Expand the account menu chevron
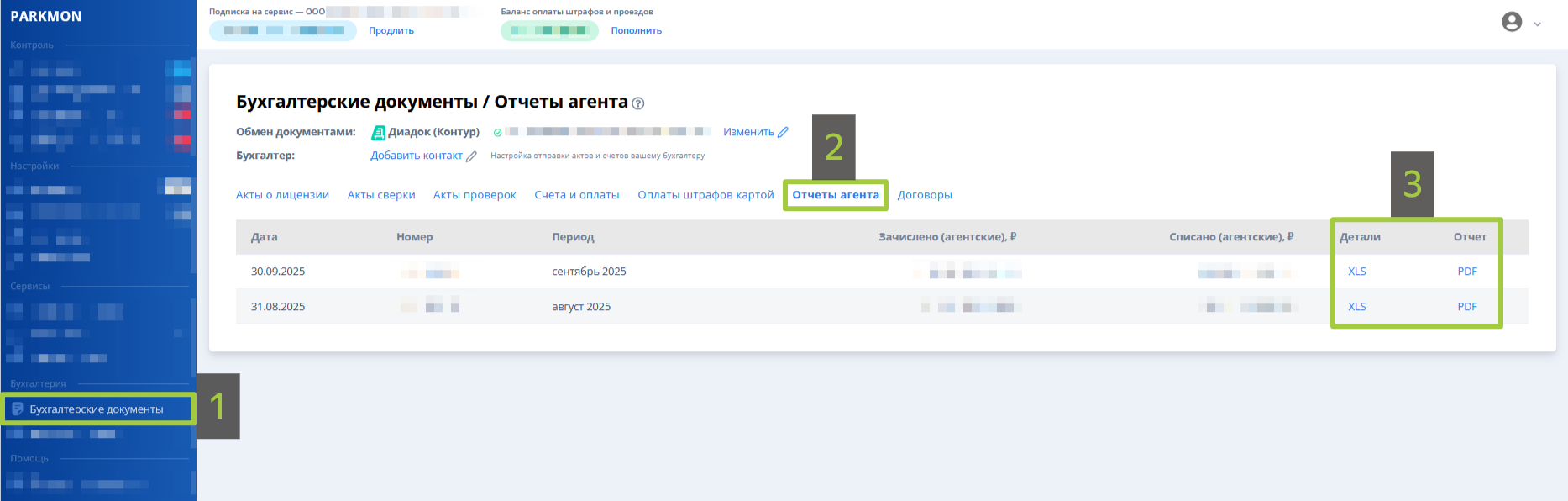 pyautogui.click(x=1538, y=24)
